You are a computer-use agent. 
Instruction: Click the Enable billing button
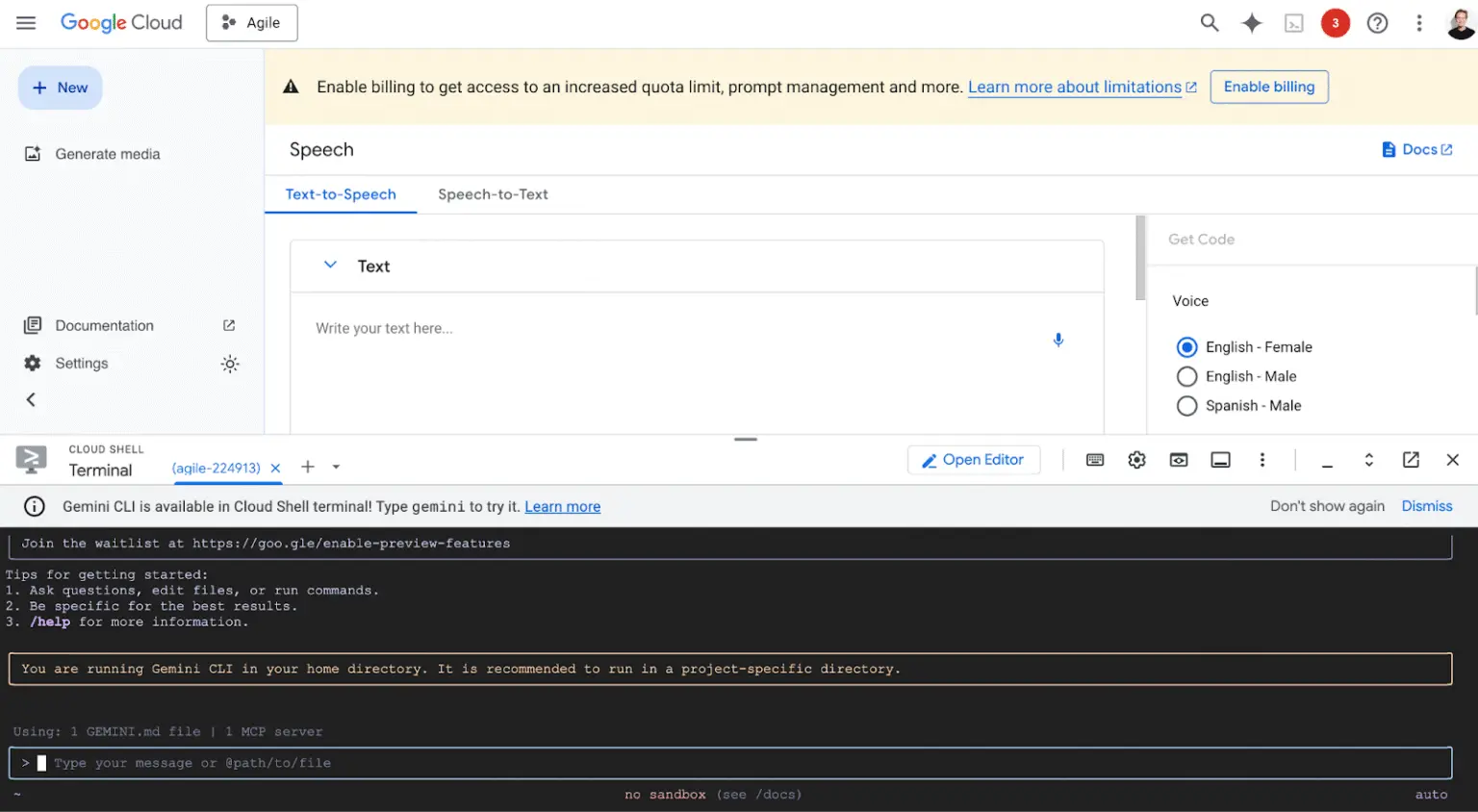tap(1269, 87)
